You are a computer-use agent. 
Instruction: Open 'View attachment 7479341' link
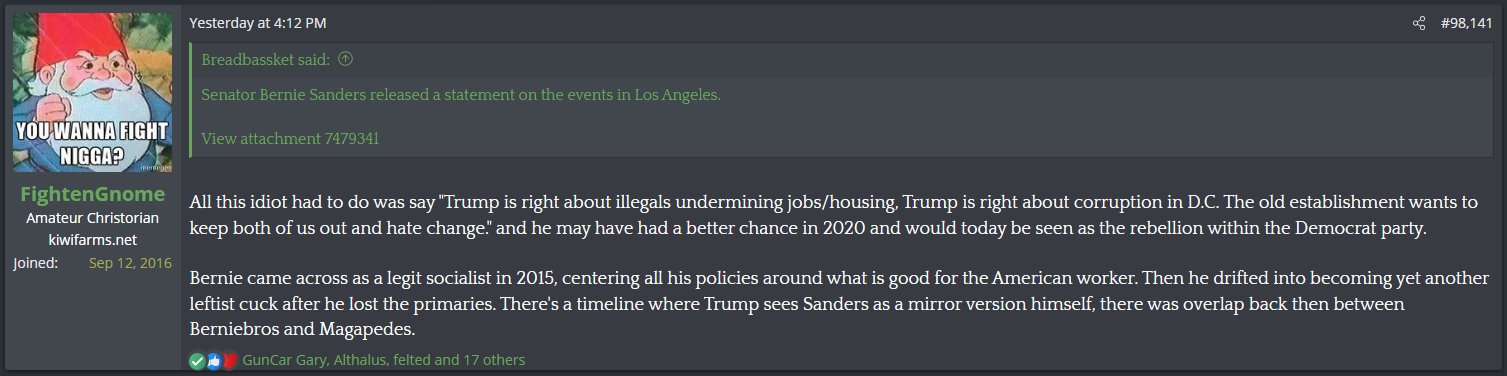pyautogui.click(x=290, y=138)
